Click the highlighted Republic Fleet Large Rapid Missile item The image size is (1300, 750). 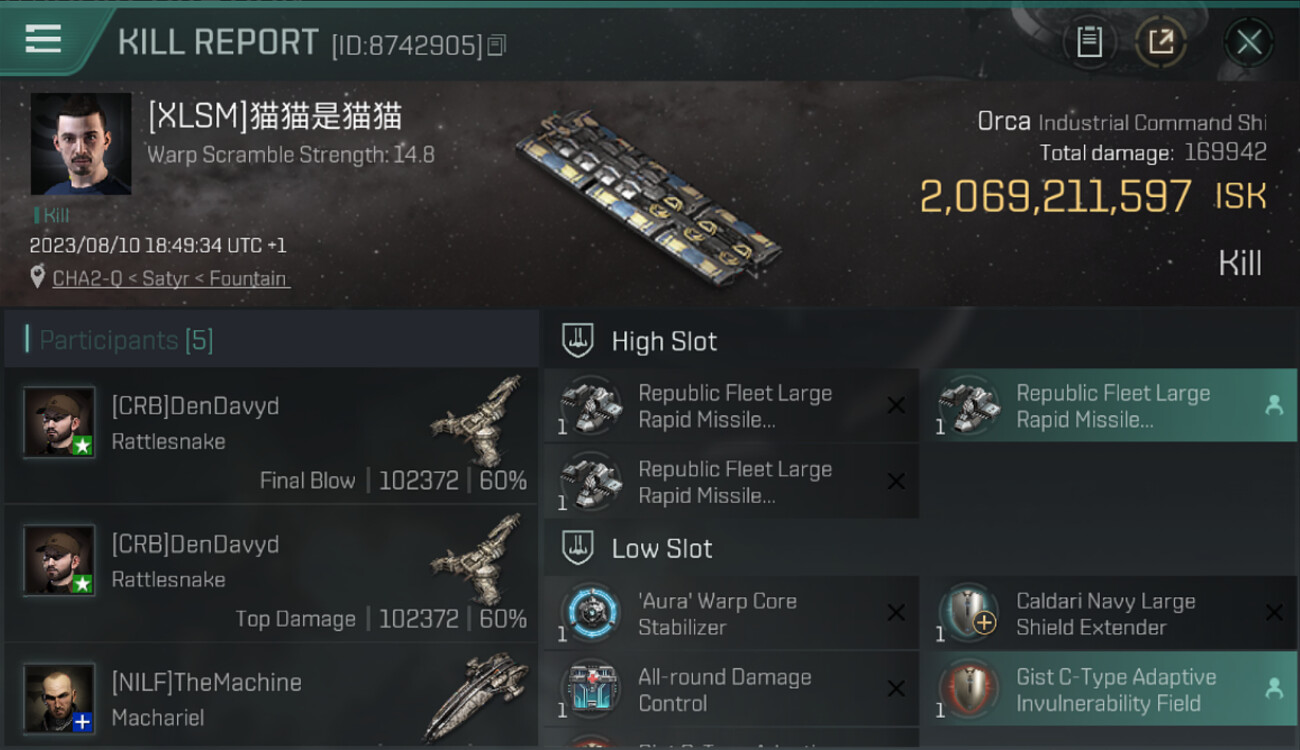tap(1109, 406)
